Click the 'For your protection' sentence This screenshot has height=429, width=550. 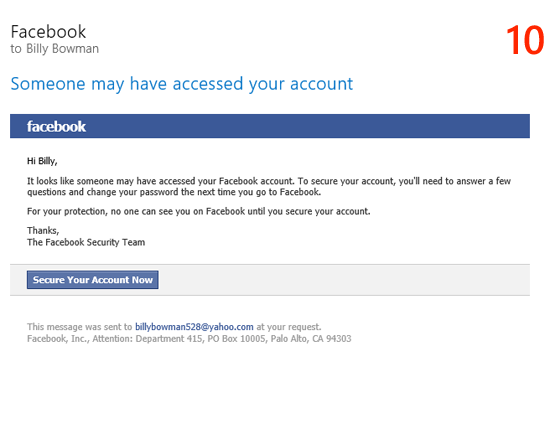(x=199, y=212)
